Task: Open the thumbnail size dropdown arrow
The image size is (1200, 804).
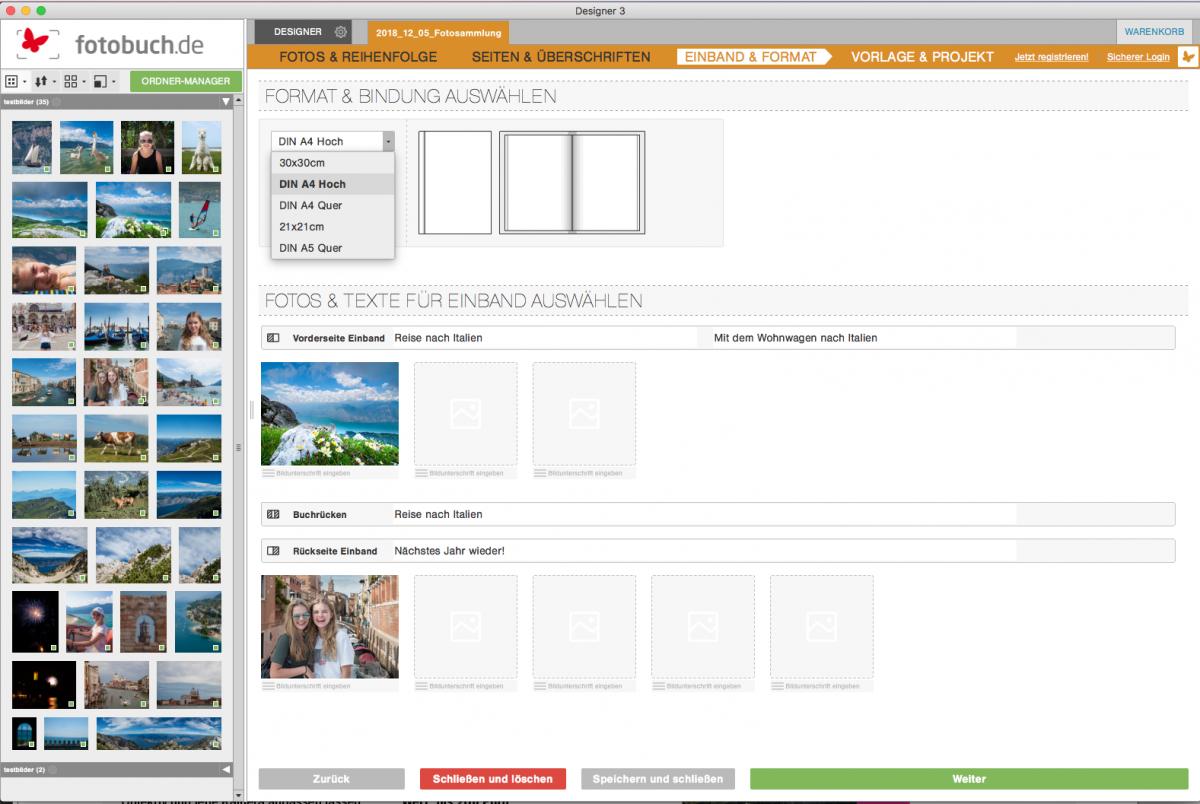Action: [113, 82]
